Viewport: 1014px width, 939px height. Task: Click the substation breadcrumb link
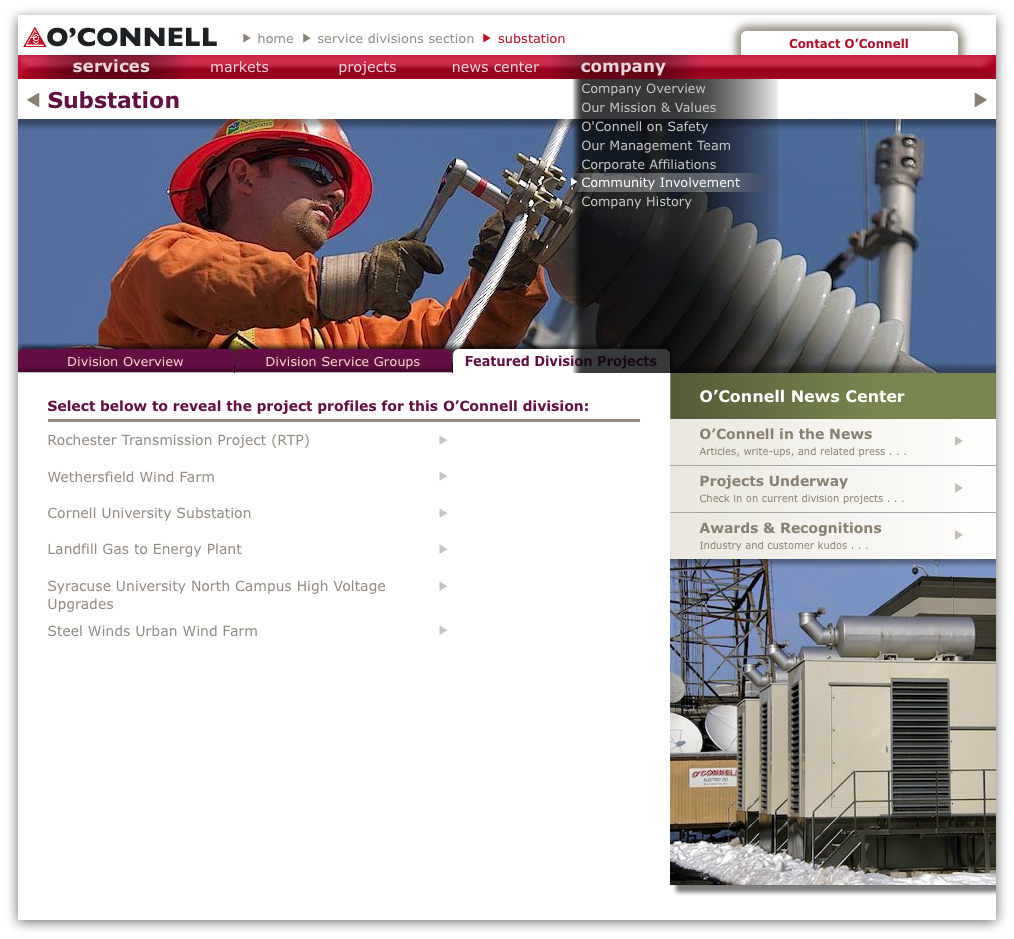(532, 39)
